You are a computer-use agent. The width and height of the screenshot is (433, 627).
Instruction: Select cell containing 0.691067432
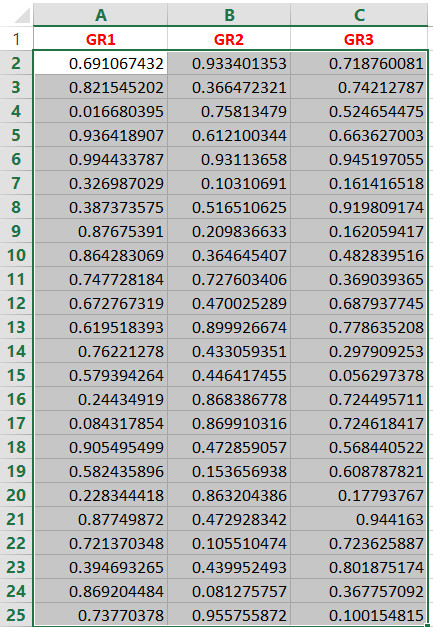pos(100,63)
